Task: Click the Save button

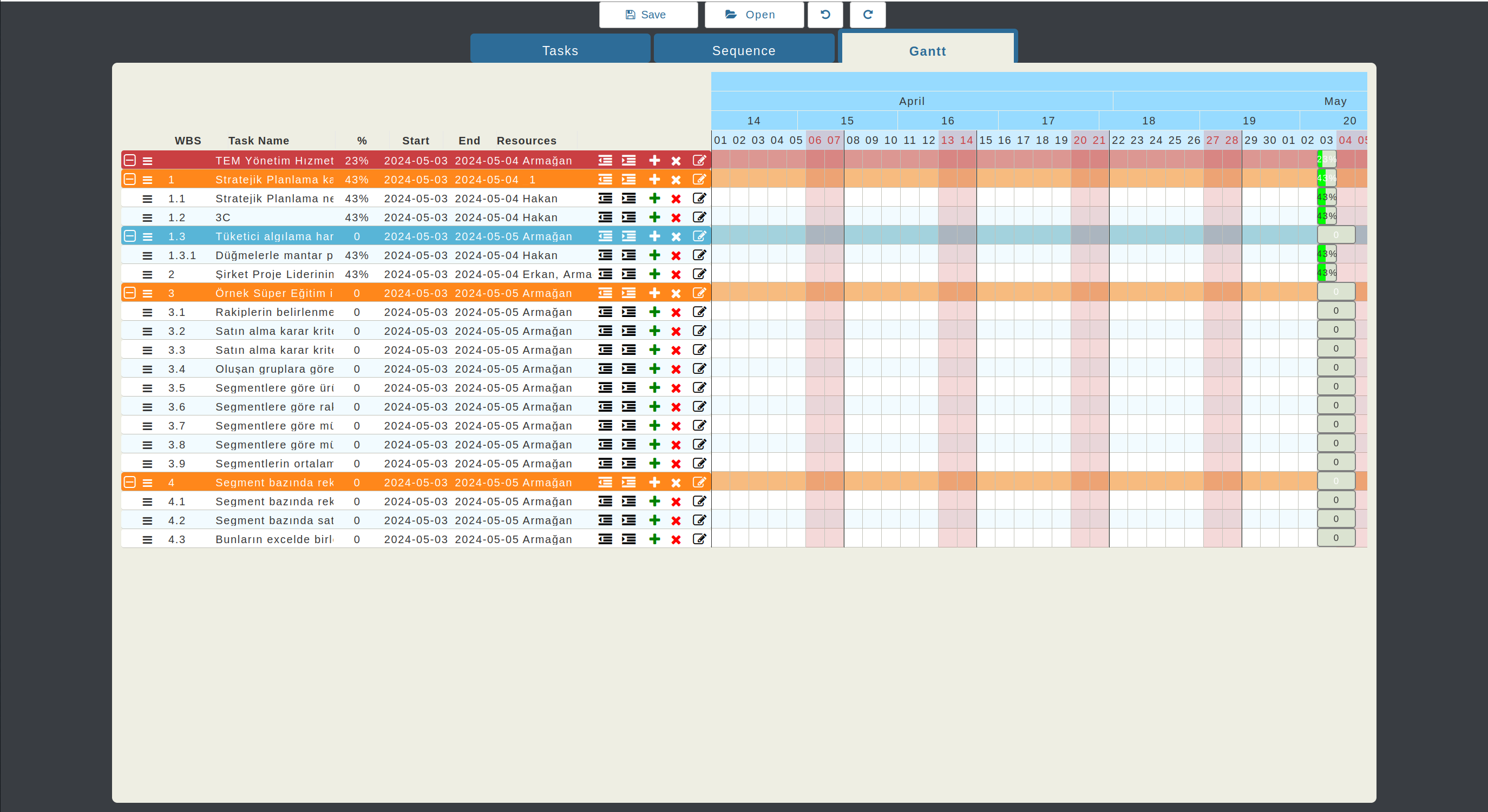Action: (x=647, y=15)
